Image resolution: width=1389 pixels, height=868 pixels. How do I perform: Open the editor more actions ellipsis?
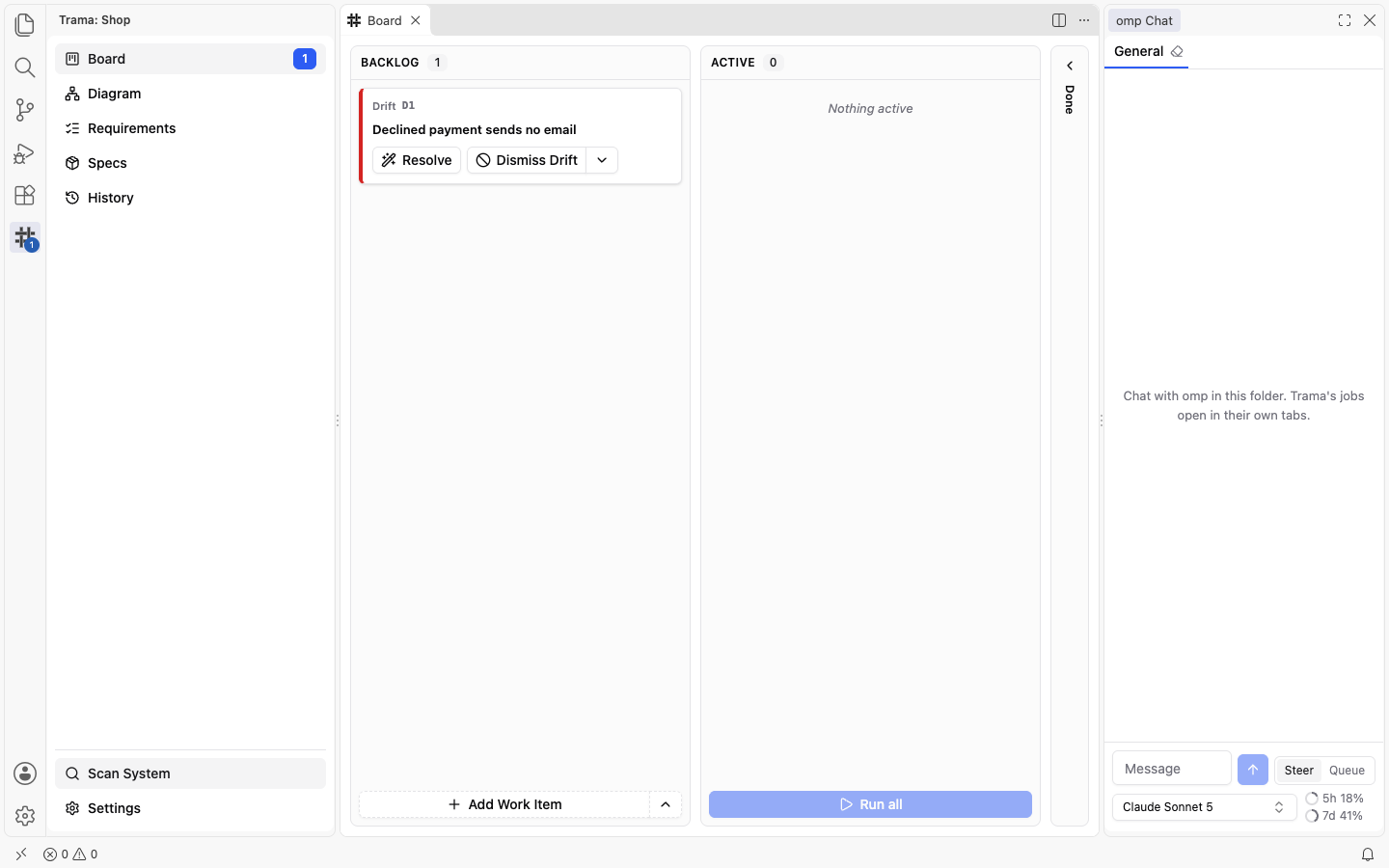pyautogui.click(x=1084, y=20)
